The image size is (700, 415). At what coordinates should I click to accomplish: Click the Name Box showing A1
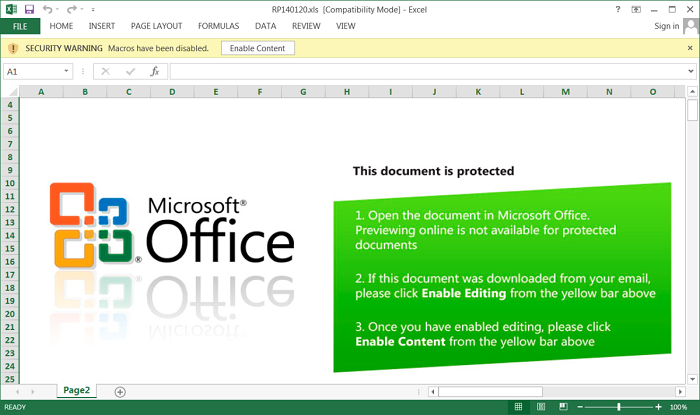point(33,71)
